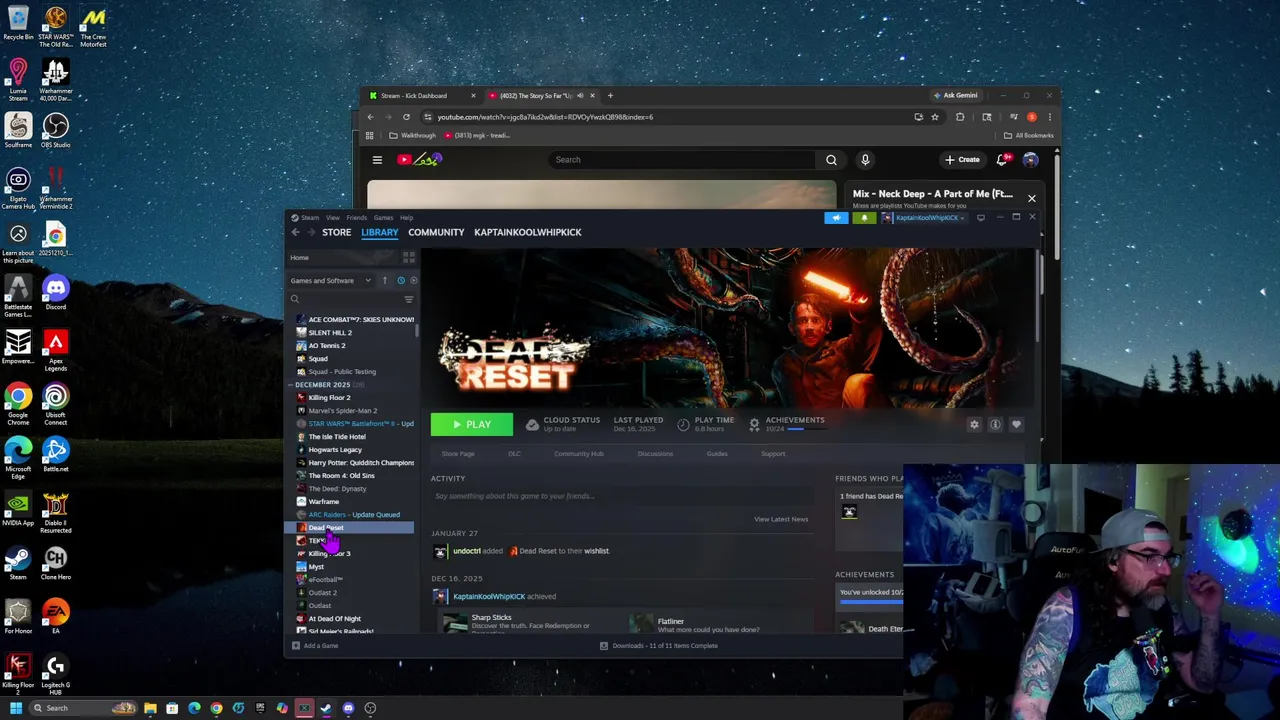This screenshot has width=1280, height=720.
Task: Open the Steam menu in the menu bar
Action: pos(310,217)
